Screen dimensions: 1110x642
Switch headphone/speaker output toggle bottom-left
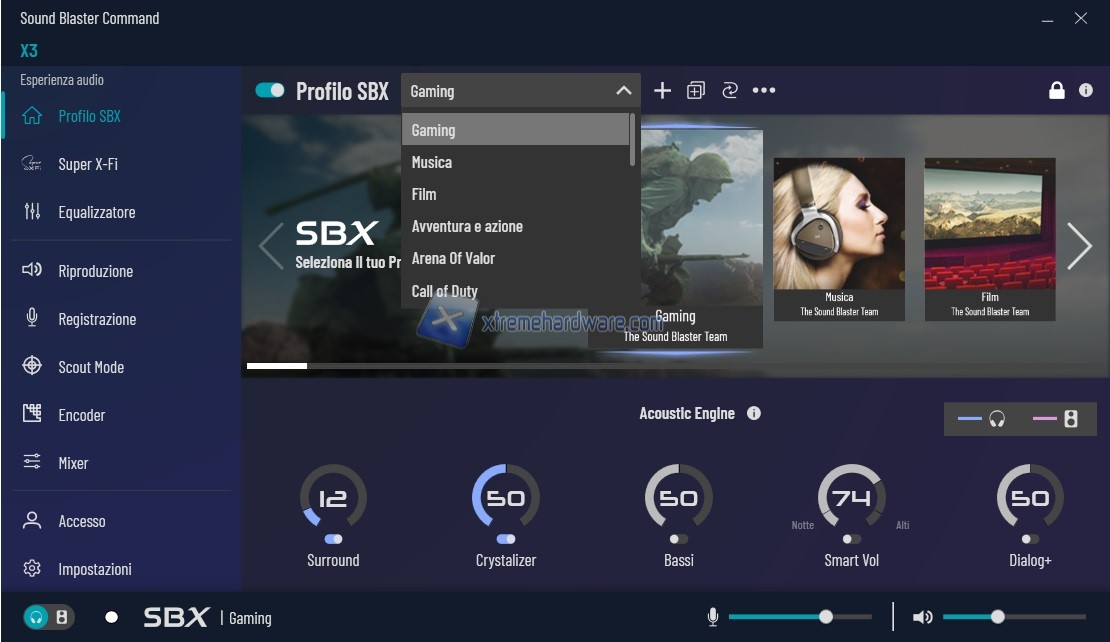pyautogui.click(x=48, y=617)
